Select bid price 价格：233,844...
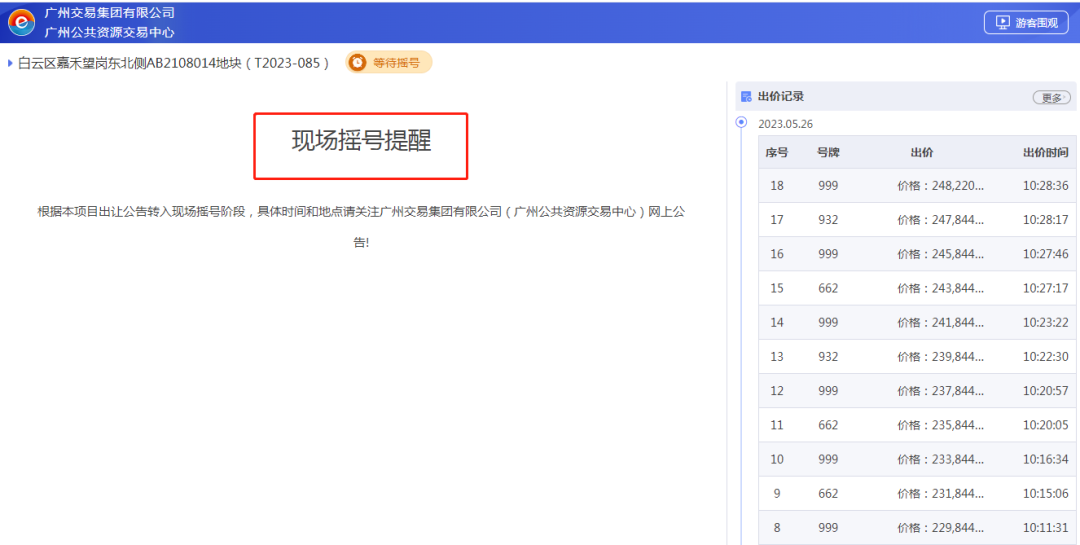The width and height of the screenshot is (1080, 545). pos(940,460)
